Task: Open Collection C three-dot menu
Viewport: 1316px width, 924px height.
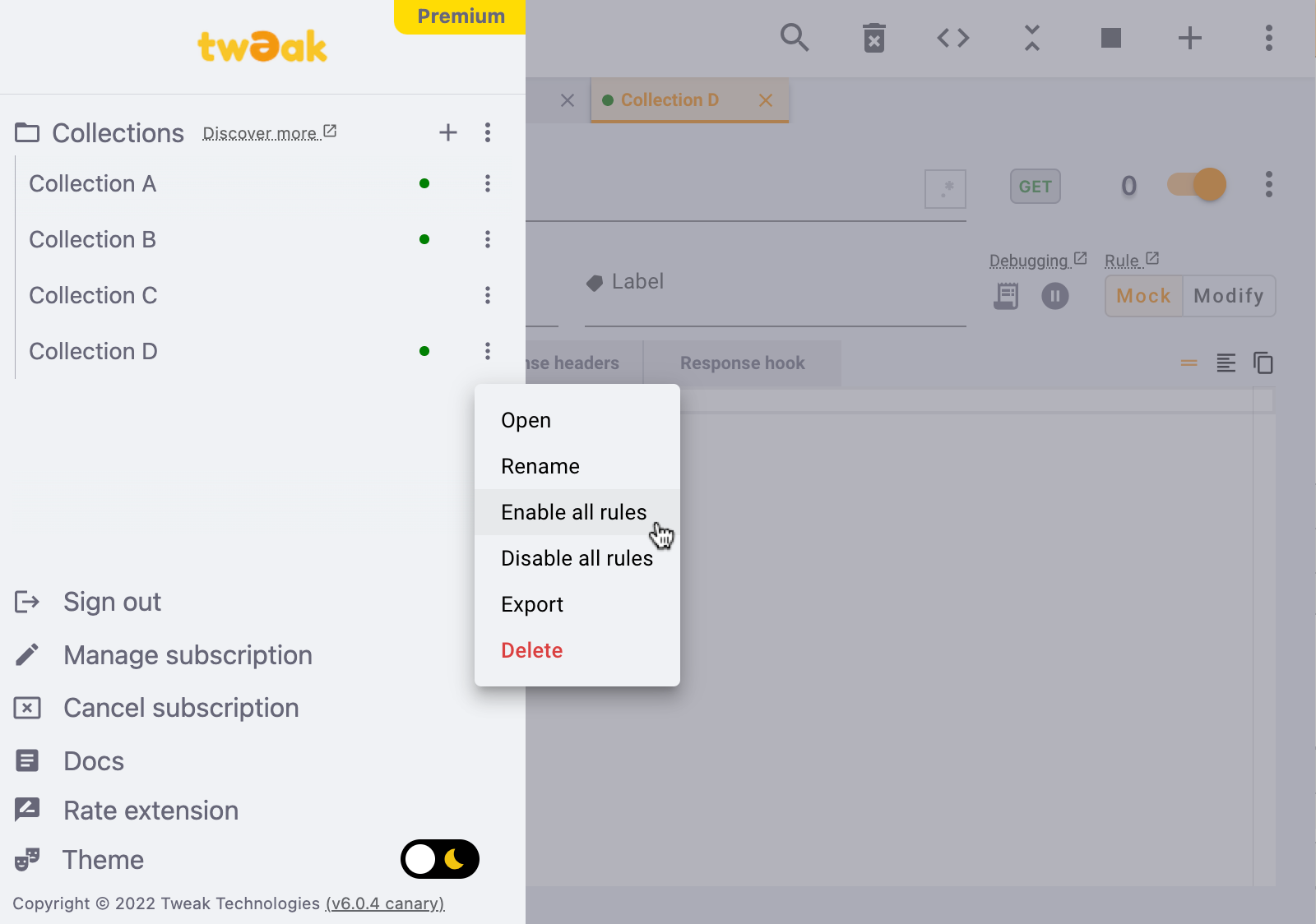Action: tap(487, 295)
